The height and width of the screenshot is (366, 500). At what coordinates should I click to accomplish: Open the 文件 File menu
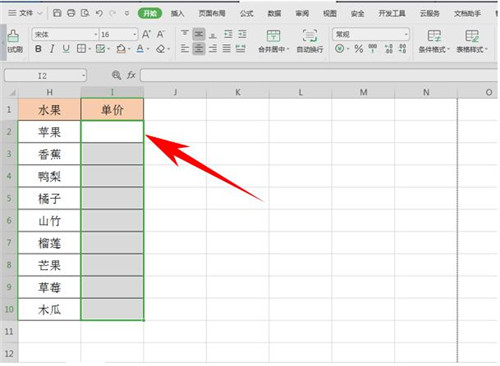coord(25,13)
